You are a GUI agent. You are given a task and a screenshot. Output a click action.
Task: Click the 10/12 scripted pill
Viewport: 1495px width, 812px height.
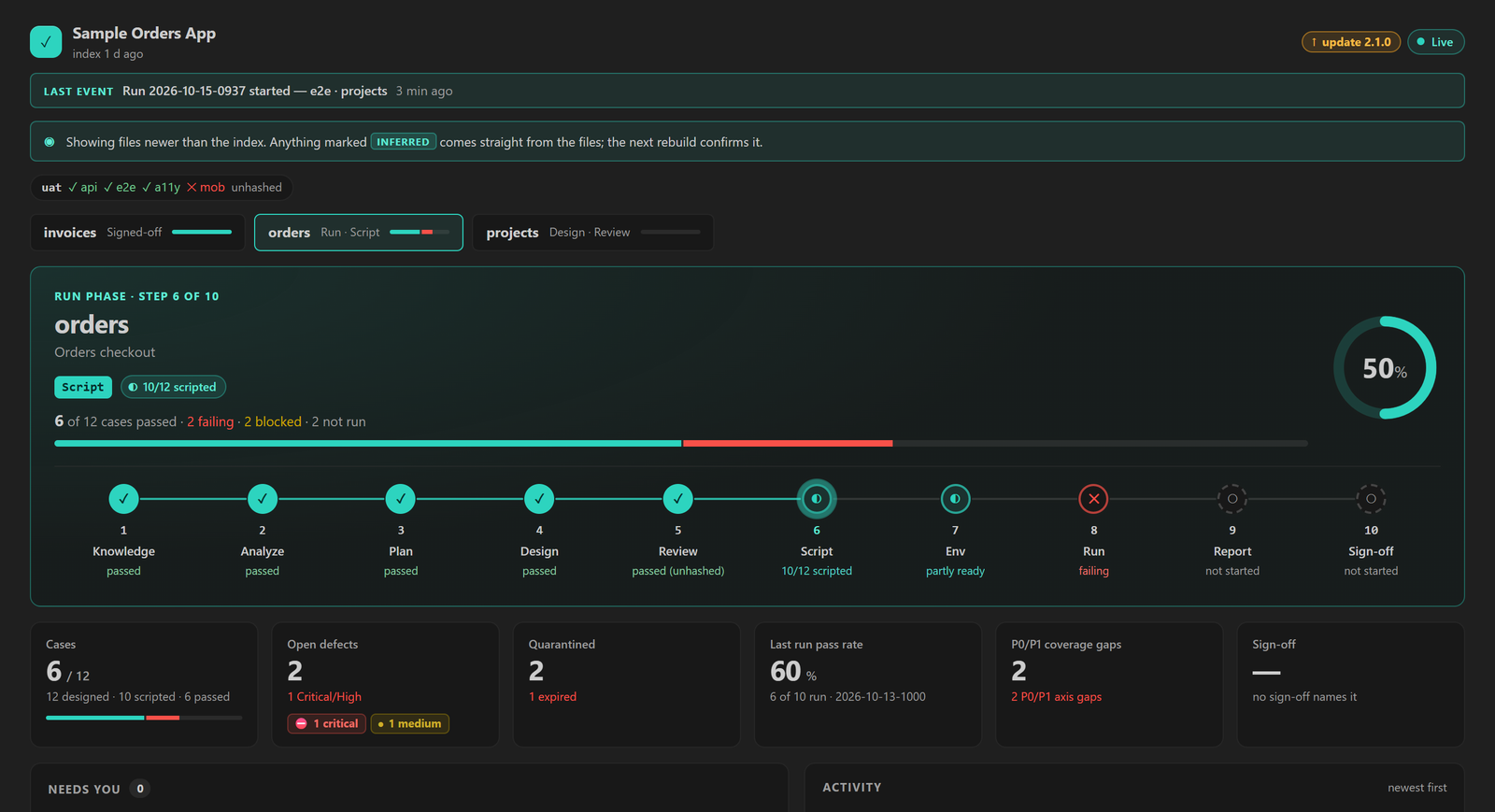[173, 387]
